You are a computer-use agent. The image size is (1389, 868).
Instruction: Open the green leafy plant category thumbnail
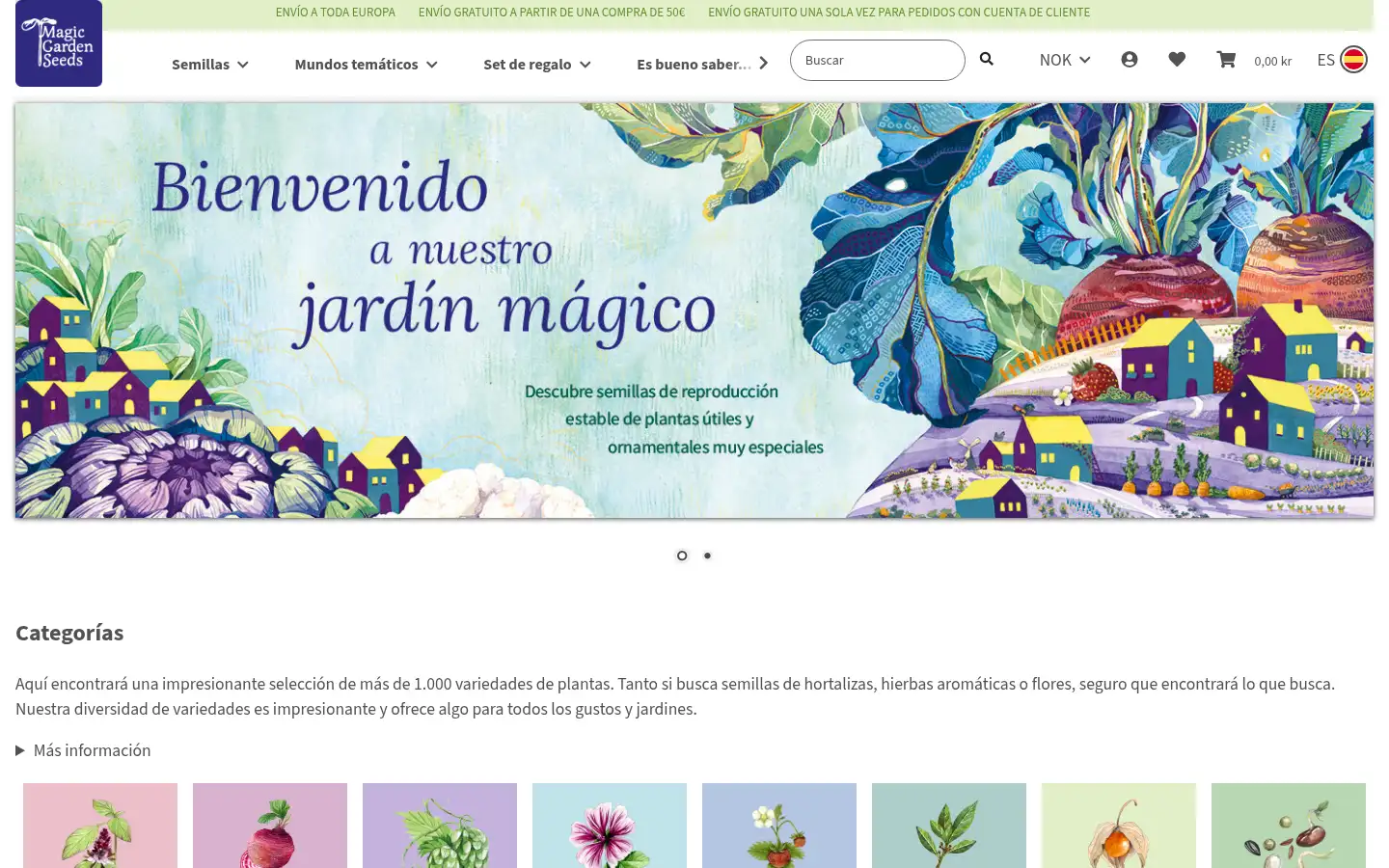point(949,826)
